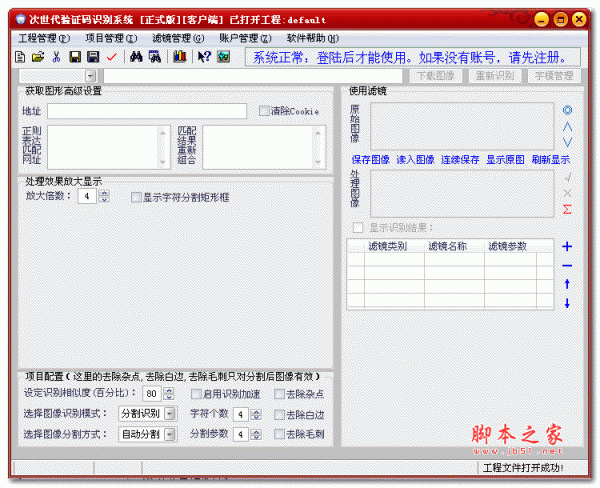600x488 pixels.
Task: Click the 匹配结果重新组合 text area
Action: [264, 147]
